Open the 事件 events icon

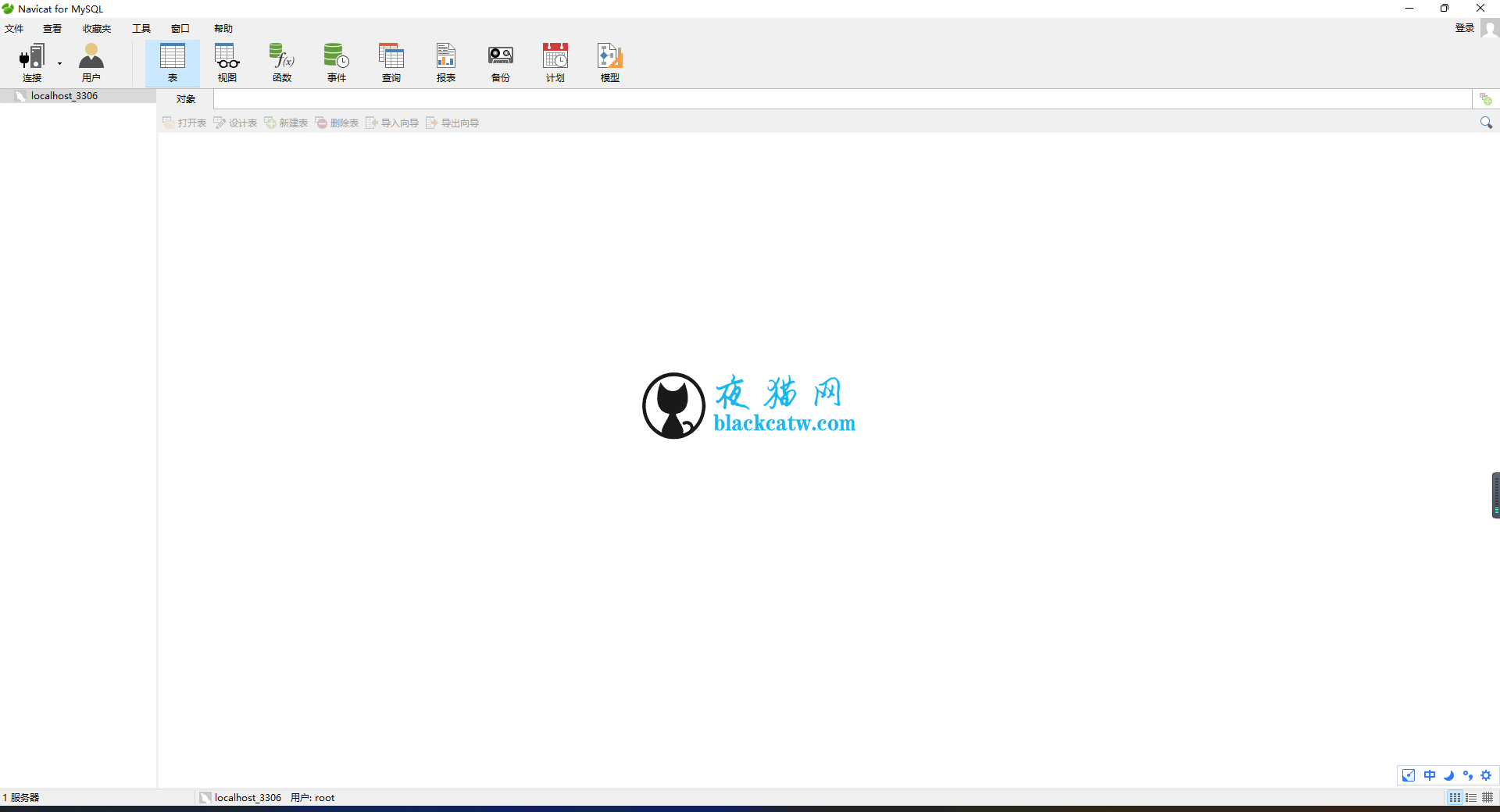[337, 62]
